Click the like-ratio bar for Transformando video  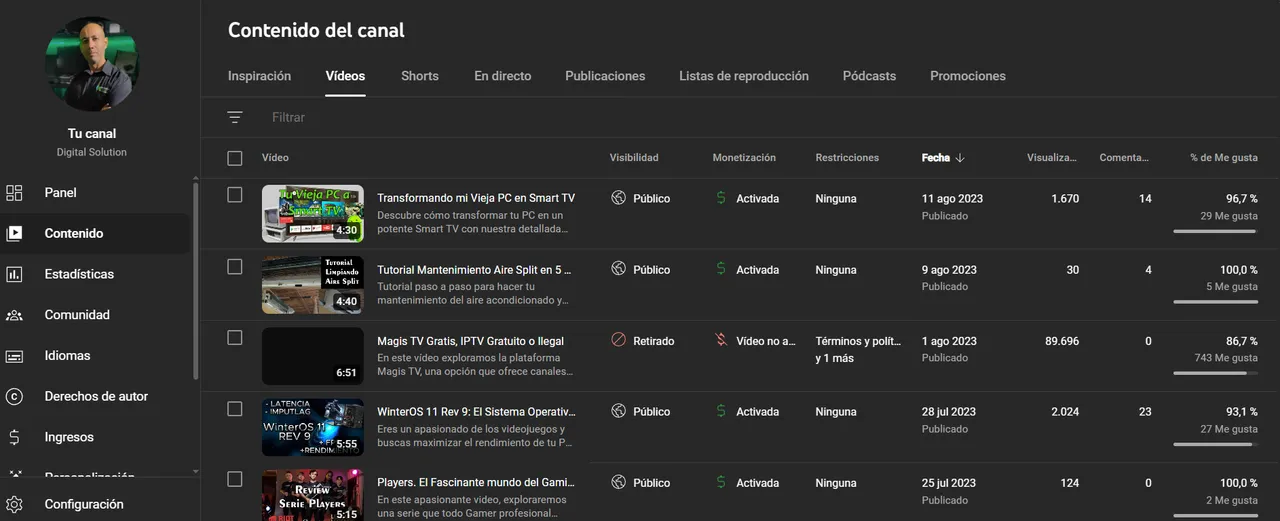1215,231
